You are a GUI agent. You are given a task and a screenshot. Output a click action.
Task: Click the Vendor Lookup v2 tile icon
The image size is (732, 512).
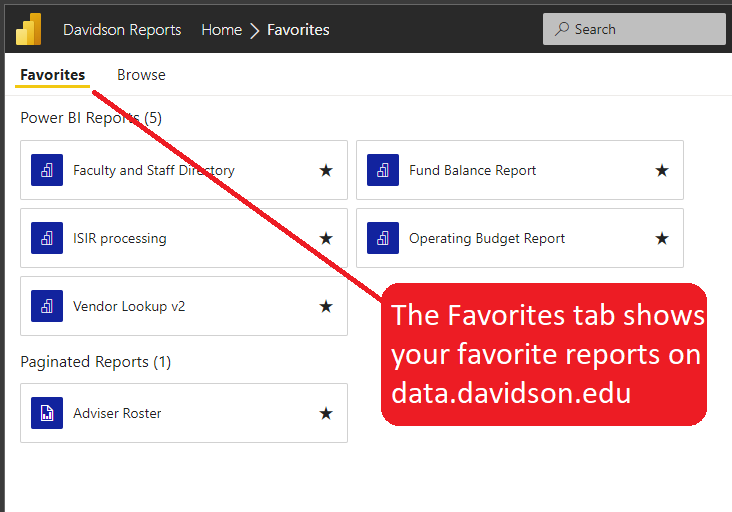47,306
